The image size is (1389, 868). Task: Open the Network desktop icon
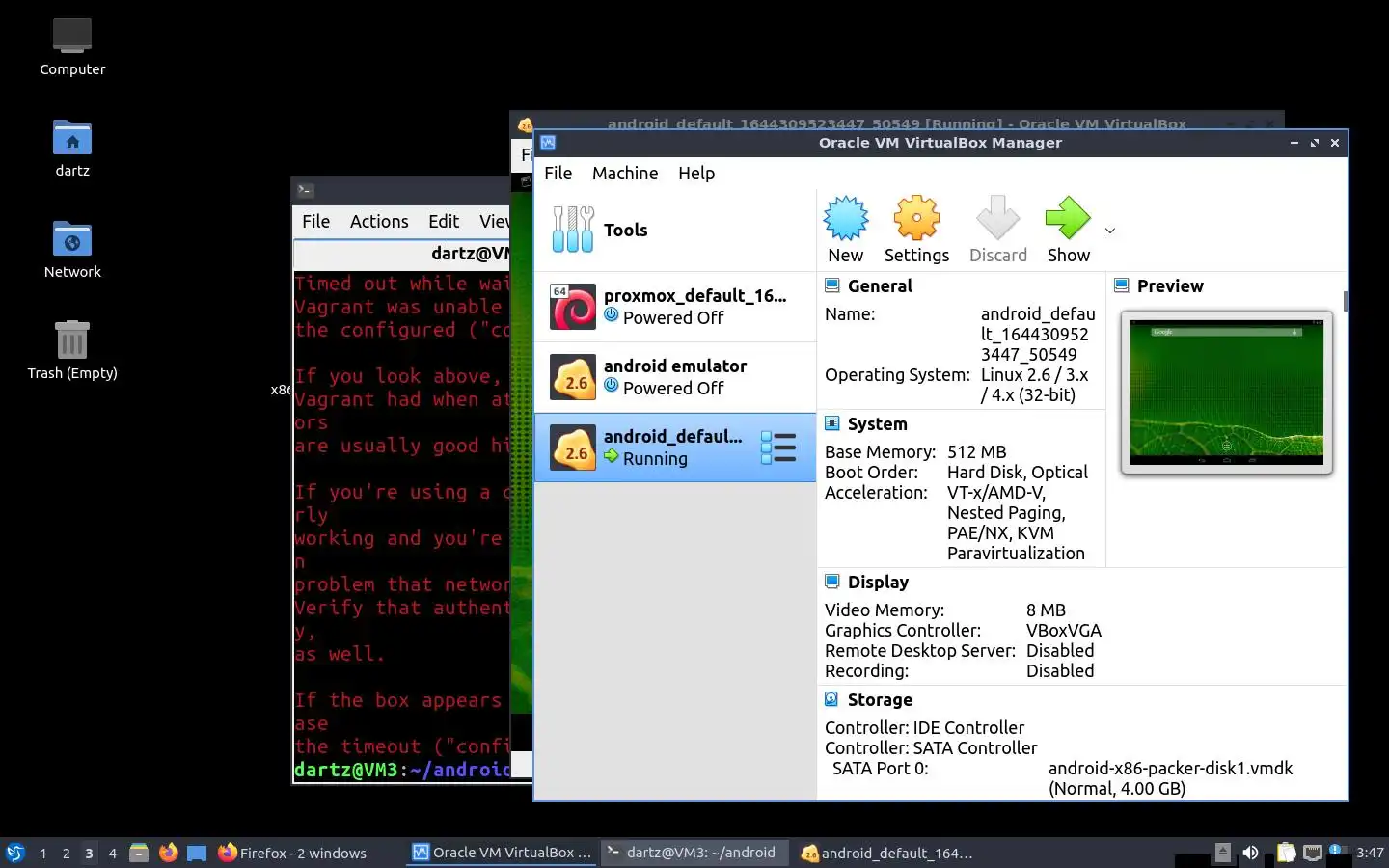coord(72,249)
